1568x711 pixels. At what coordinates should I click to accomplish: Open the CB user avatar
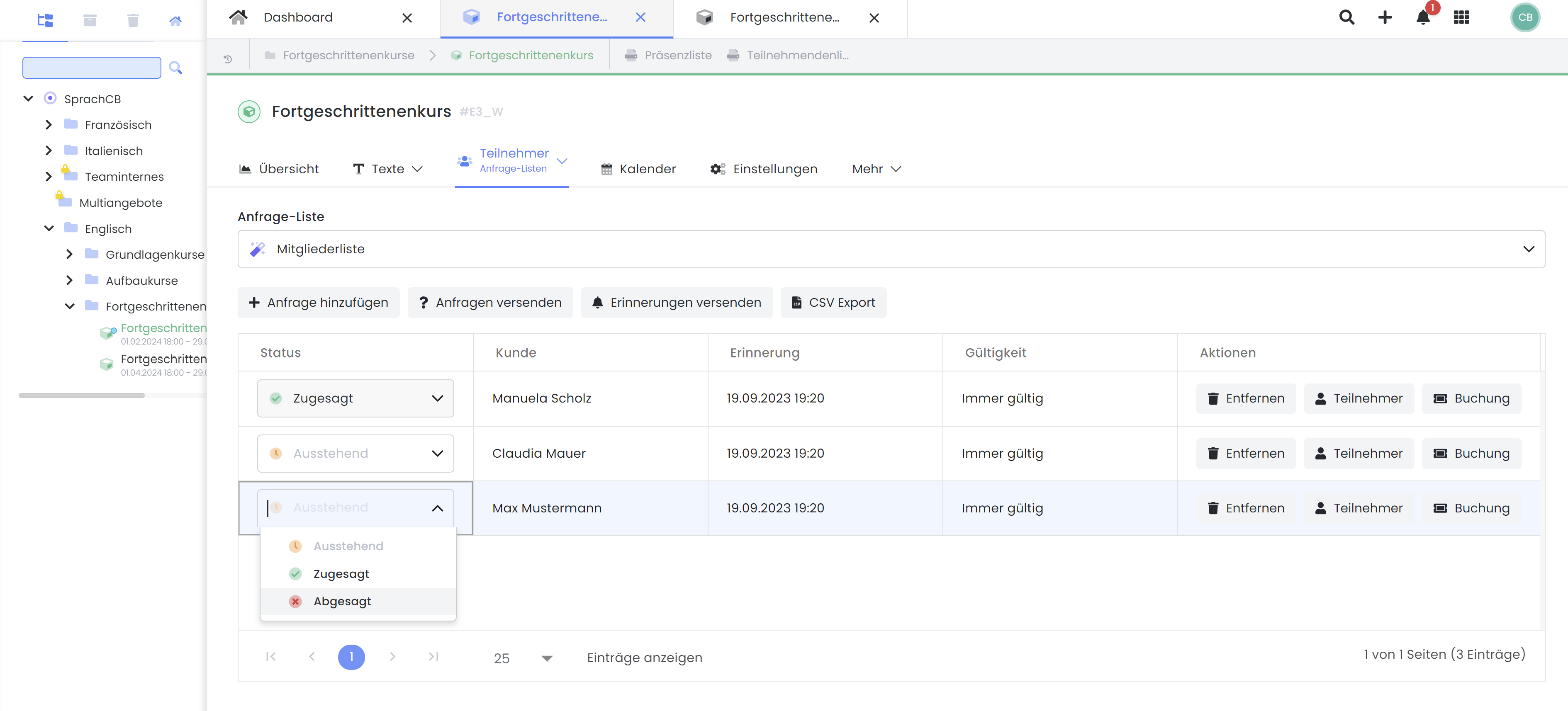1525,18
